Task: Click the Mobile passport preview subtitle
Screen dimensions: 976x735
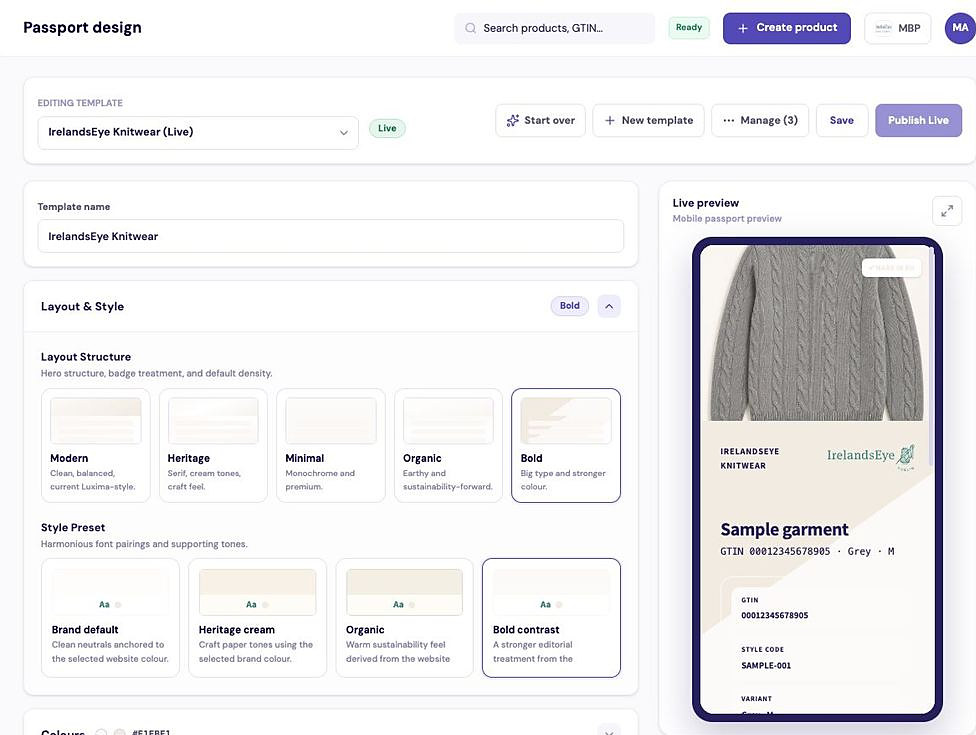Action: [x=726, y=218]
